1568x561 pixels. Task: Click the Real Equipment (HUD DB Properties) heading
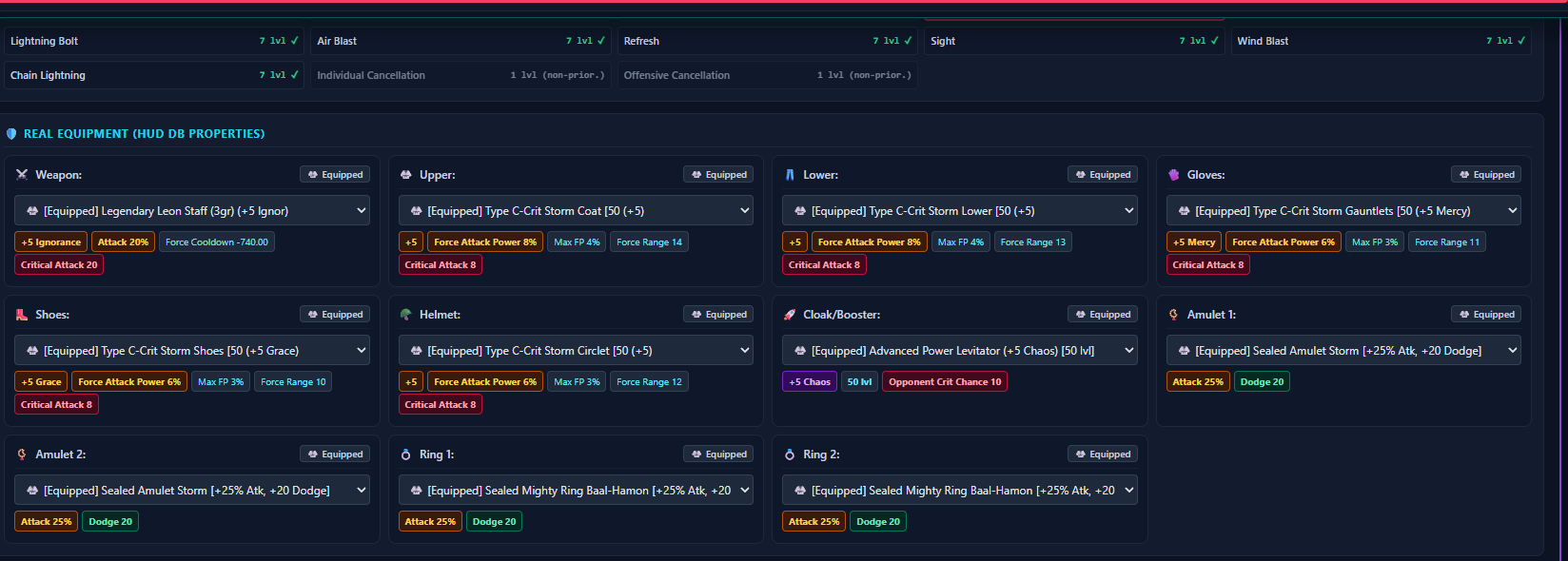tap(145, 134)
